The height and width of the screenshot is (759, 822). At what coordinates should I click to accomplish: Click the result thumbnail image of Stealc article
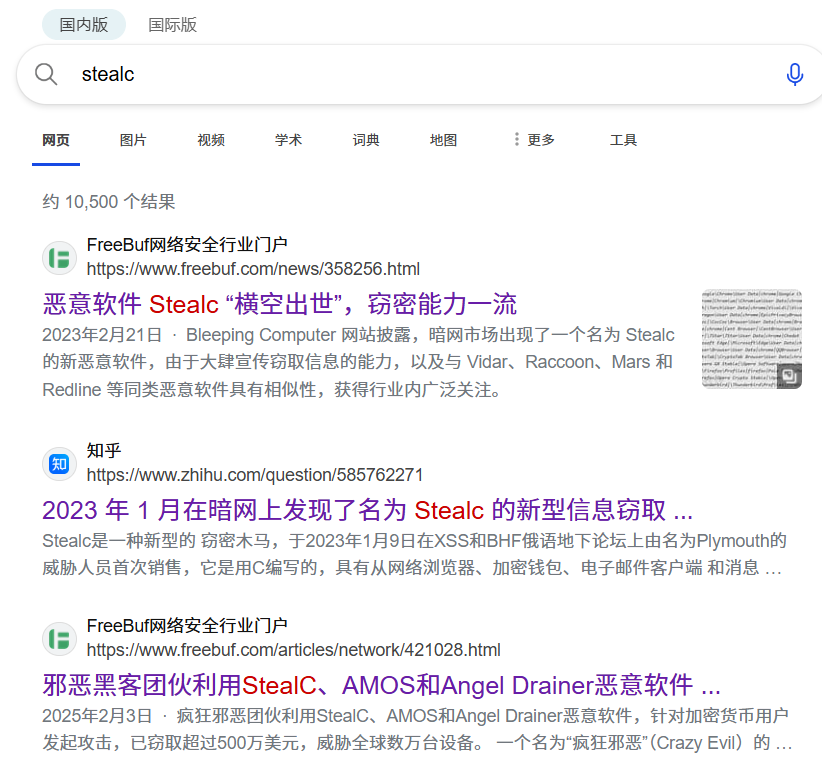click(752, 339)
